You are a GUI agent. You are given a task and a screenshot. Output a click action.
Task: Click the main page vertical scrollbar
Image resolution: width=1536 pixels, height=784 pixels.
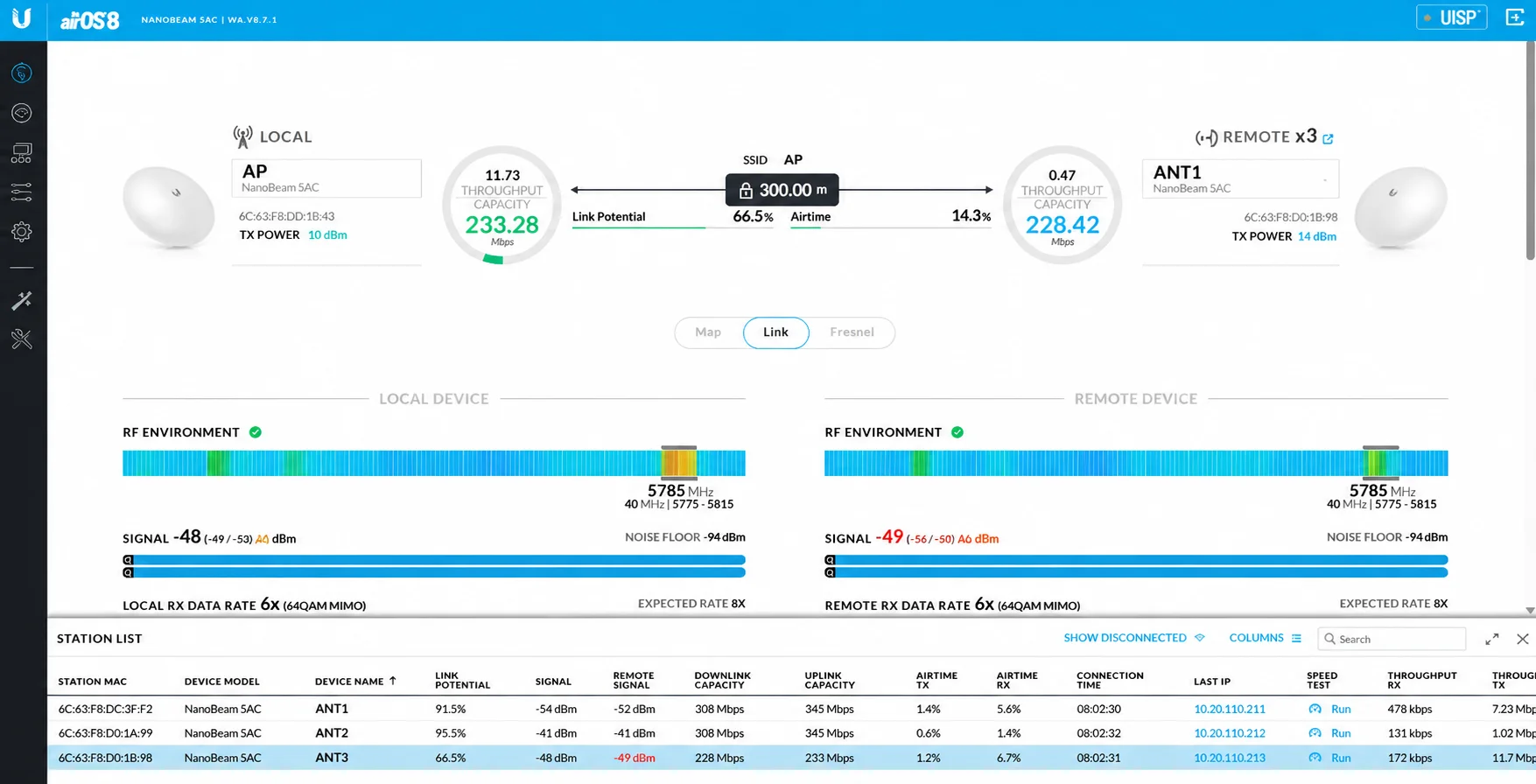click(x=1530, y=150)
